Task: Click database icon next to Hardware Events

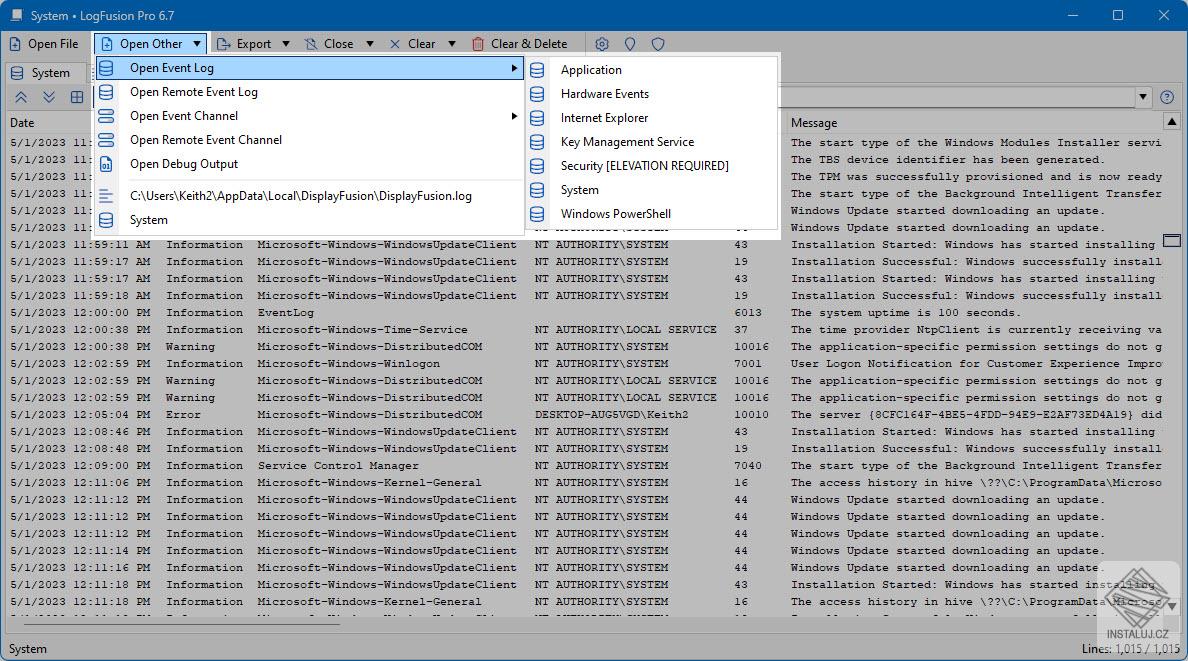Action: [x=537, y=94]
